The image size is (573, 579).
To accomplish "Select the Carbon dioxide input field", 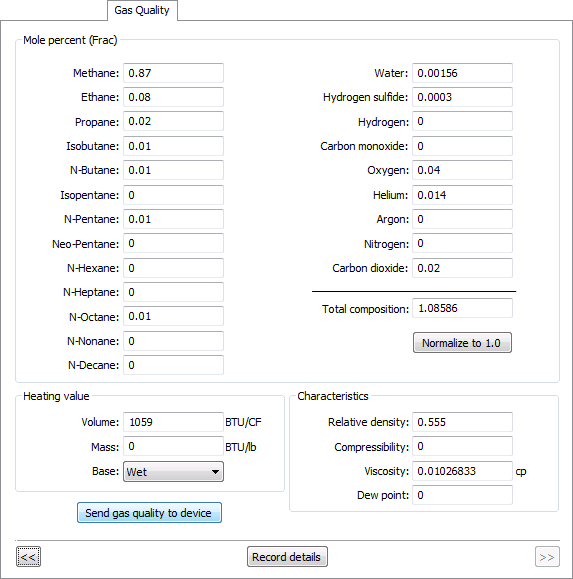I will click(x=462, y=268).
